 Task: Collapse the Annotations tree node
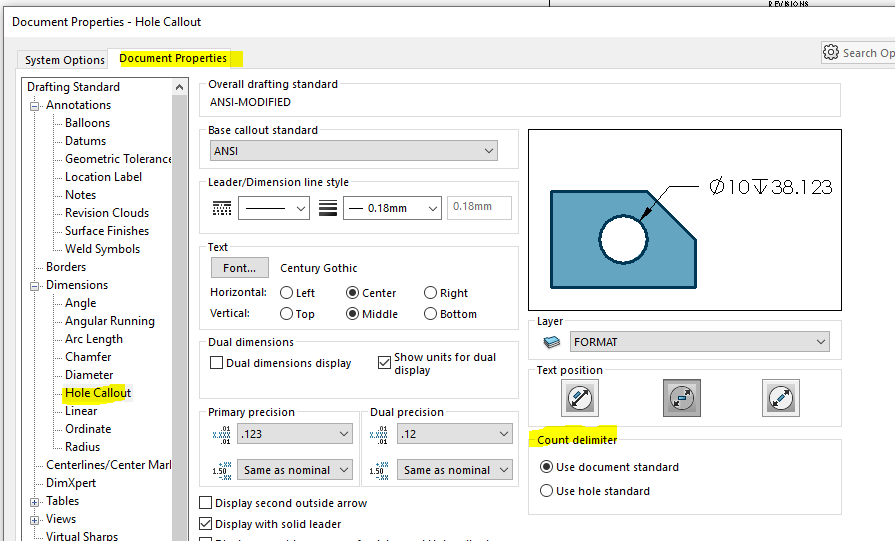click(35, 106)
